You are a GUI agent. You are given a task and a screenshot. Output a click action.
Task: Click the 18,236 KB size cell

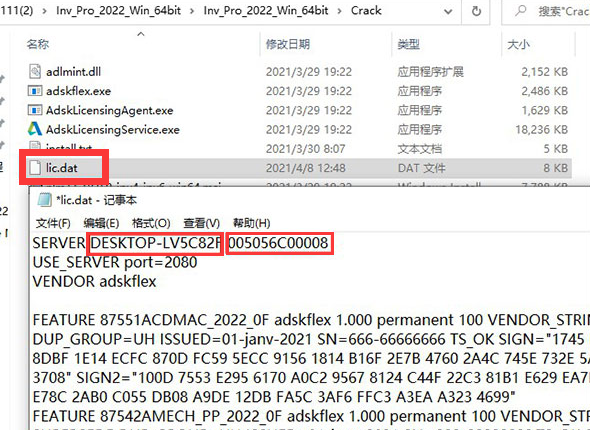click(x=541, y=129)
